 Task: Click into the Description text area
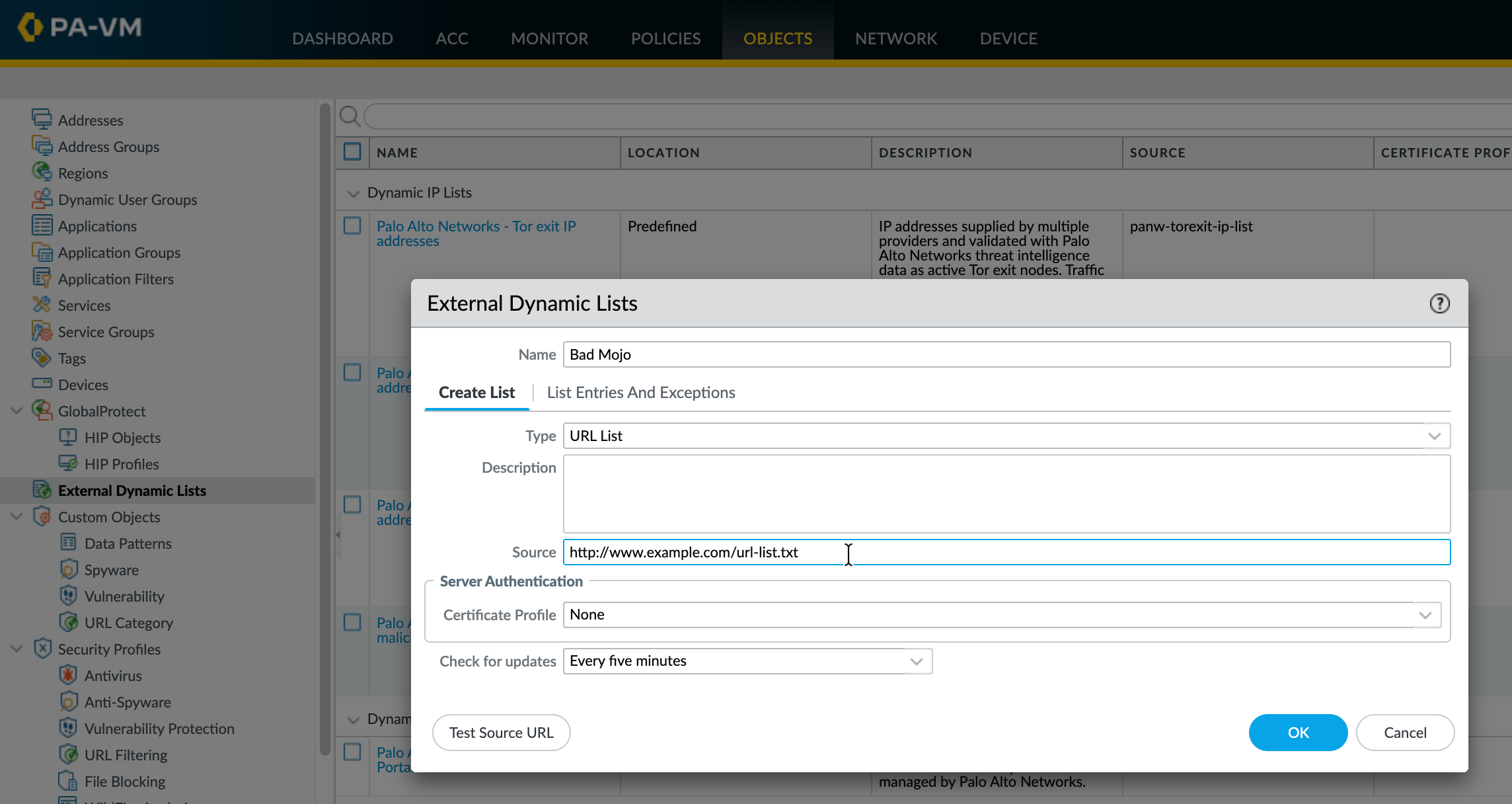tap(1006, 494)
